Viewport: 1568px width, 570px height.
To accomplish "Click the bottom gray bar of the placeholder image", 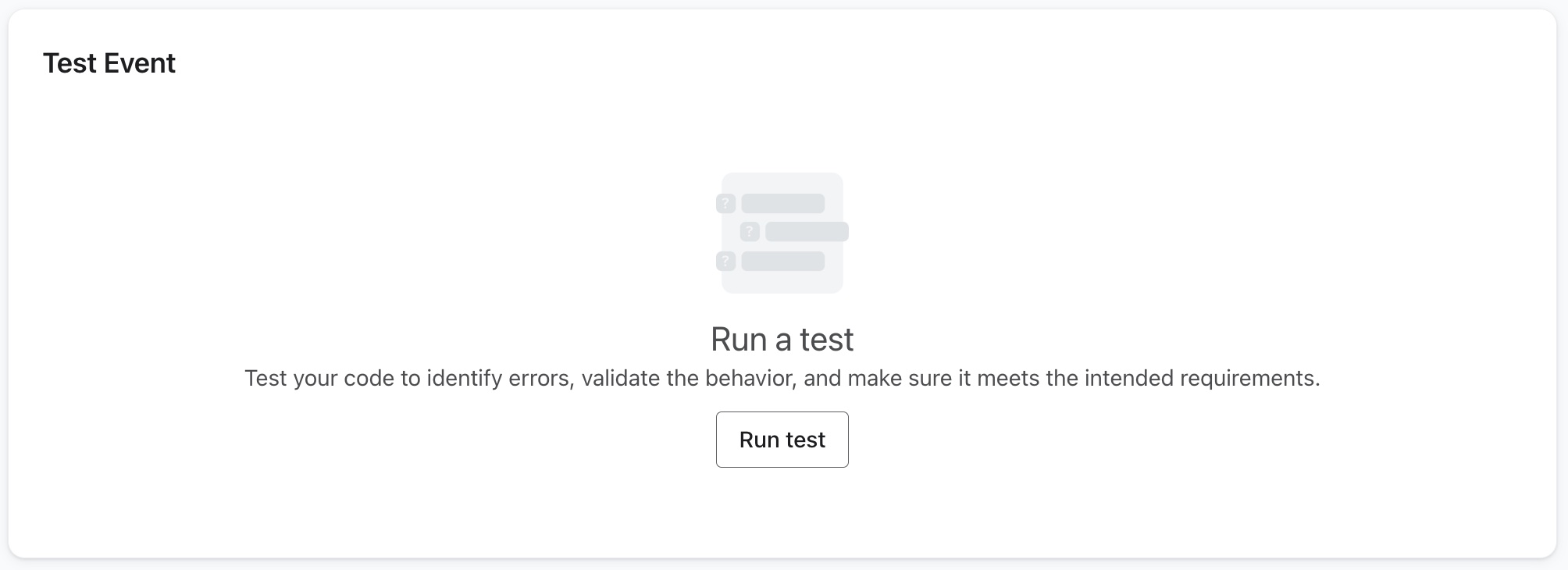I will click(785, 260).
